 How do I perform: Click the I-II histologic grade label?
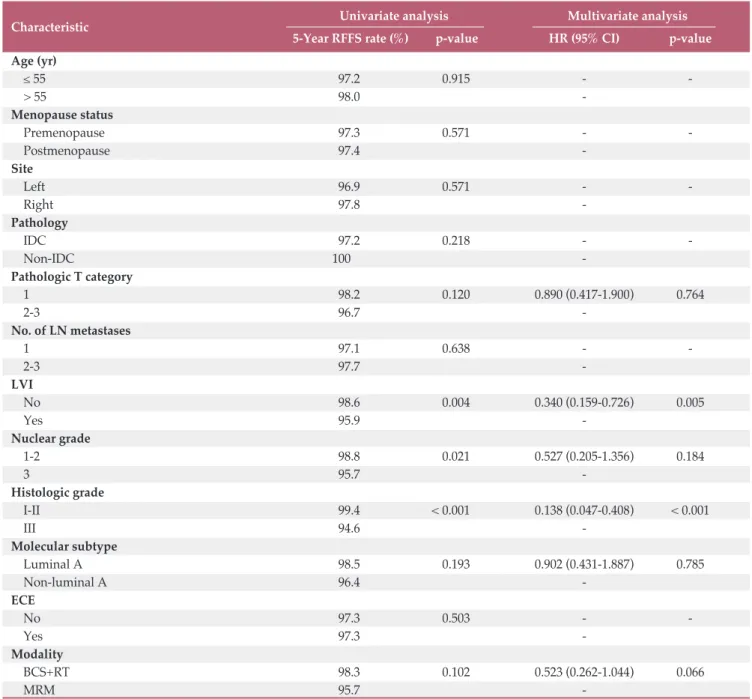tap(32, 510)
